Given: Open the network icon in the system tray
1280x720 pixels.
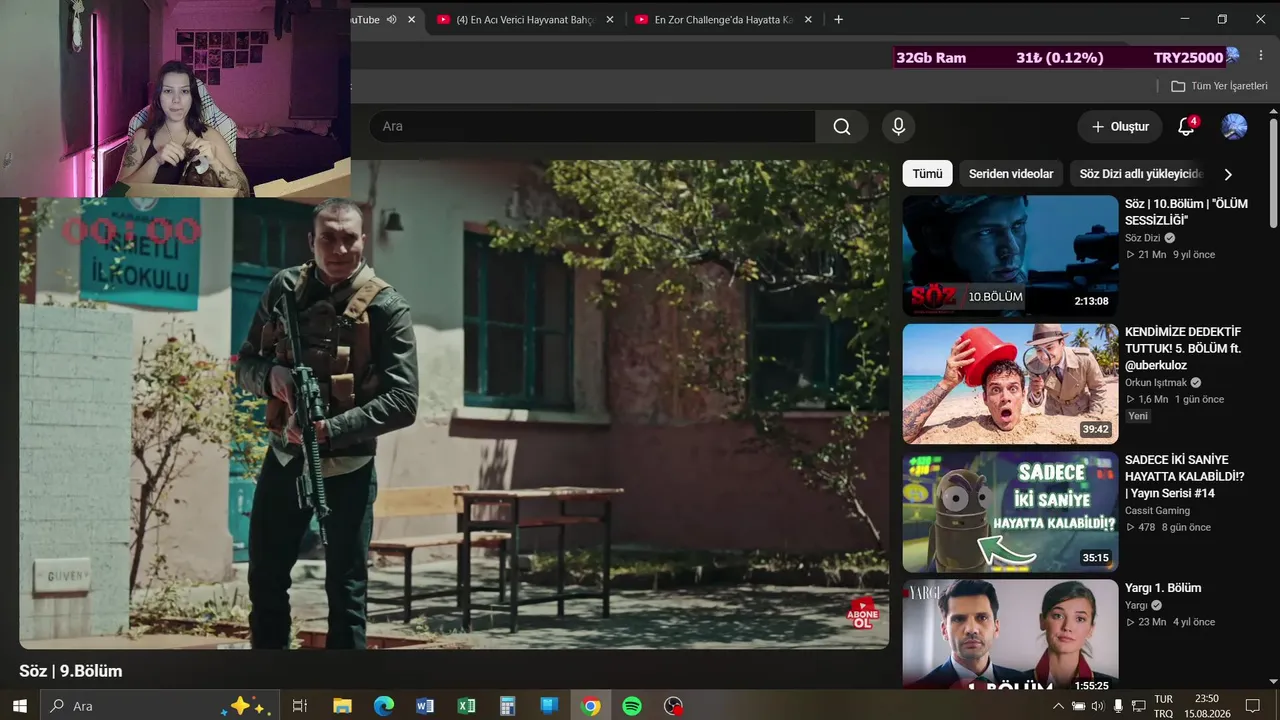Looking at the screenshot, I should click(x=1138, y=706).
